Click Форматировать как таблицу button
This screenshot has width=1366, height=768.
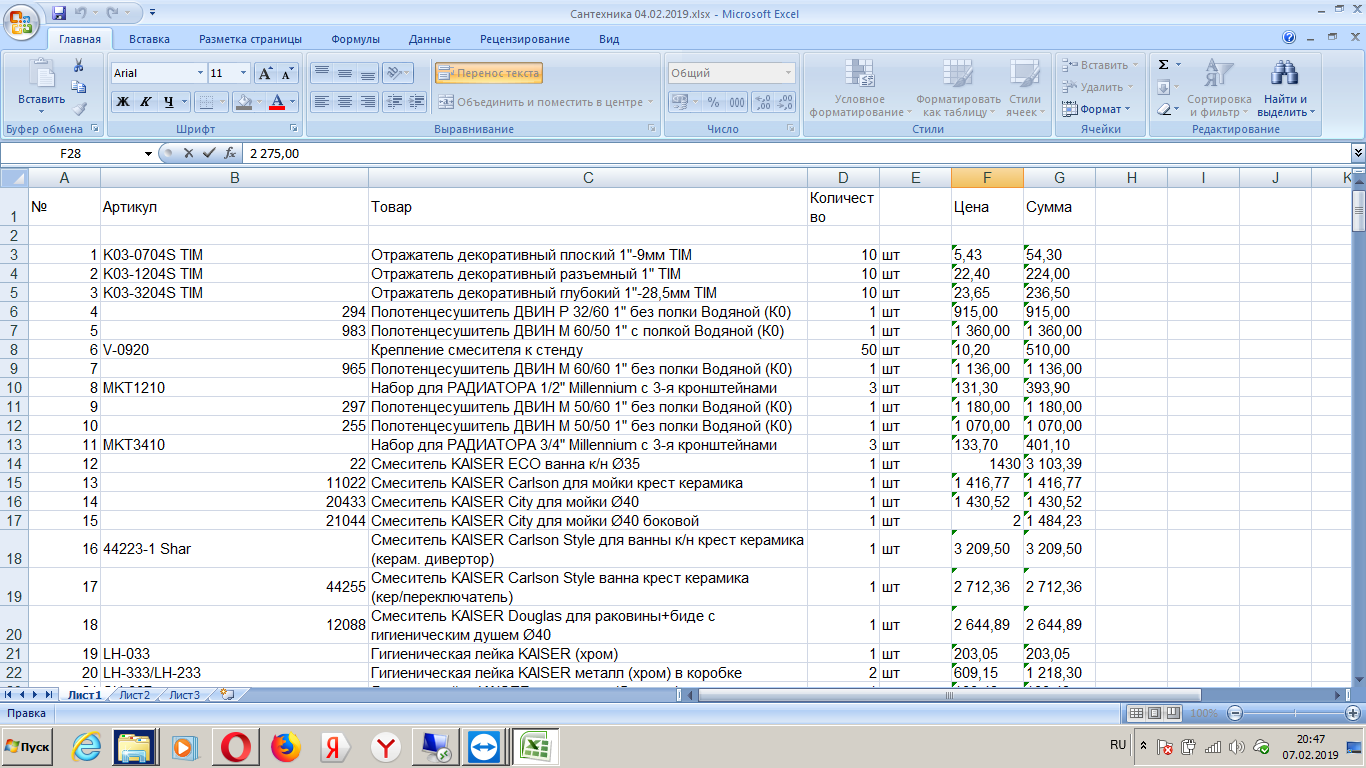[x=958, y=88]
